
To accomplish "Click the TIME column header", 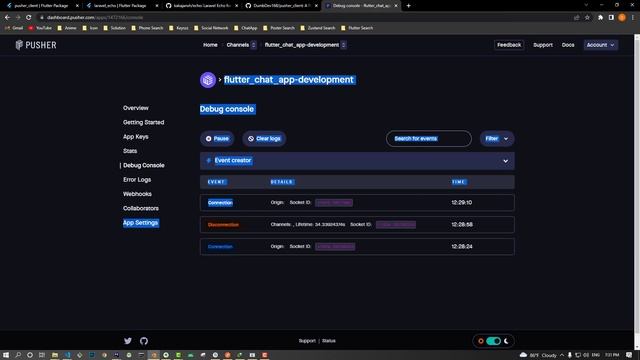I will point(458,182).
